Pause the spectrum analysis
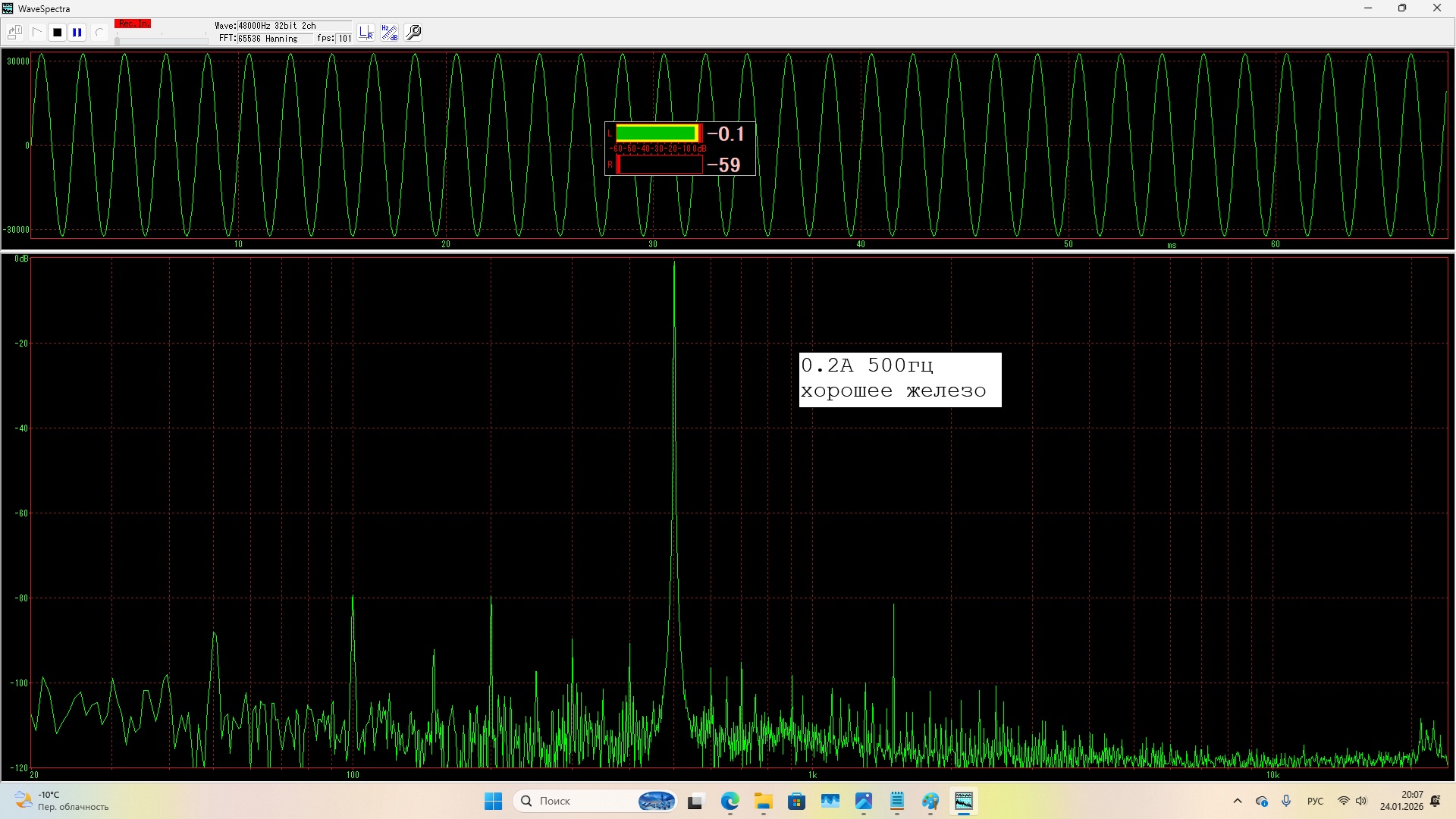The height and width of the screenshot is (819, 1456). [77, 33]
